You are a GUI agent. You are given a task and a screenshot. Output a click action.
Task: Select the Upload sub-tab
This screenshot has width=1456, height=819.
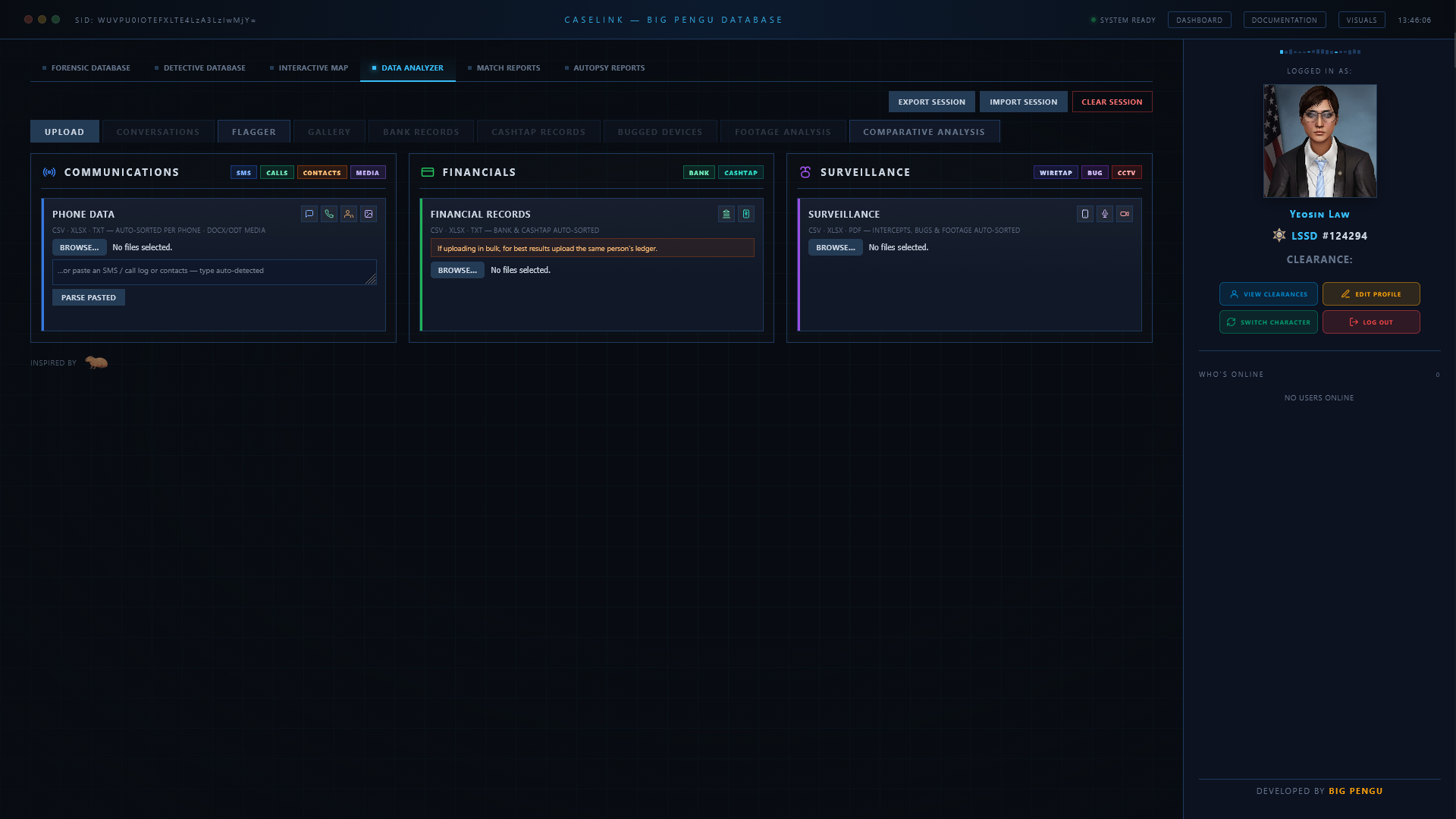[64, 132]
